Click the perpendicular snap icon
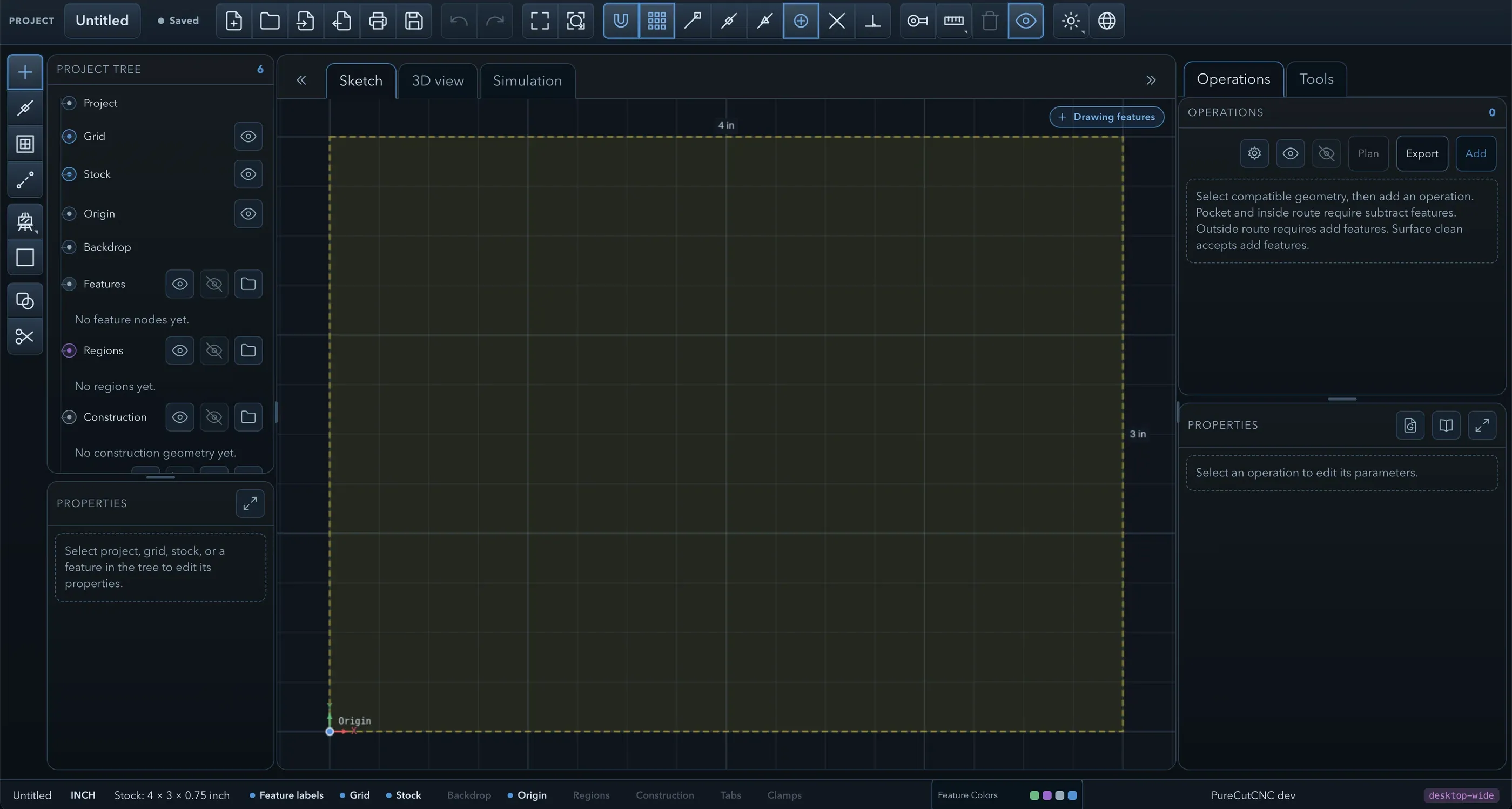 pyautogui.click(x=873, y=21)
